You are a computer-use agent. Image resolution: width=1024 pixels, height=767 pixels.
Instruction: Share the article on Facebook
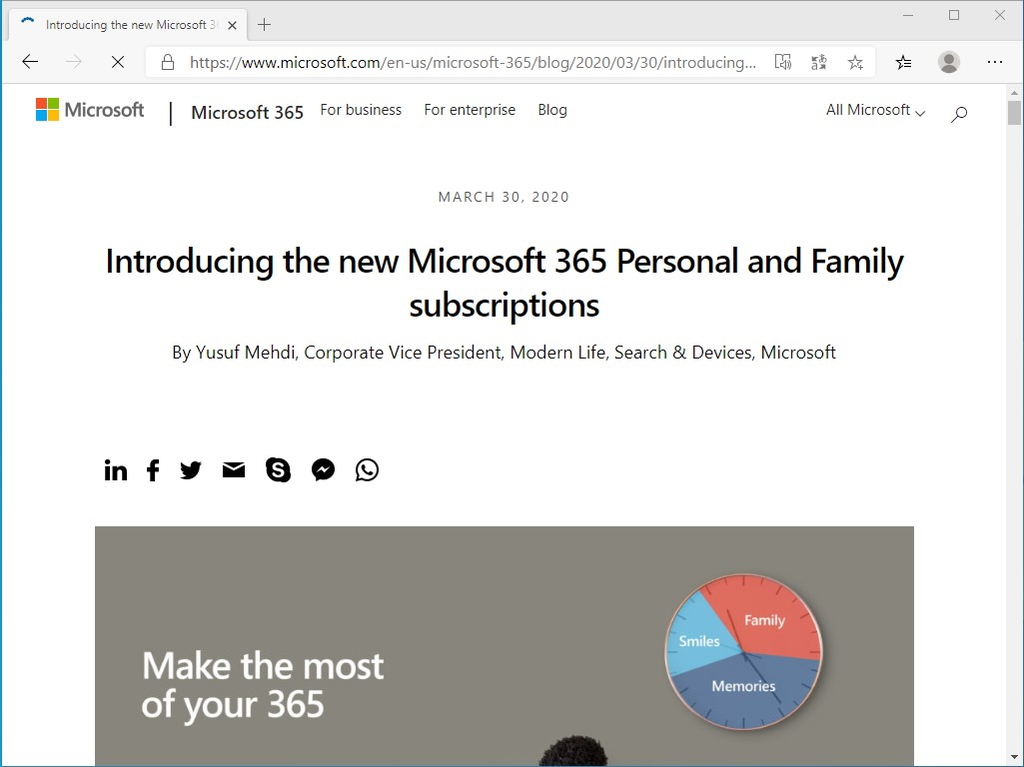pyautogui.click(x=152, y=470)
